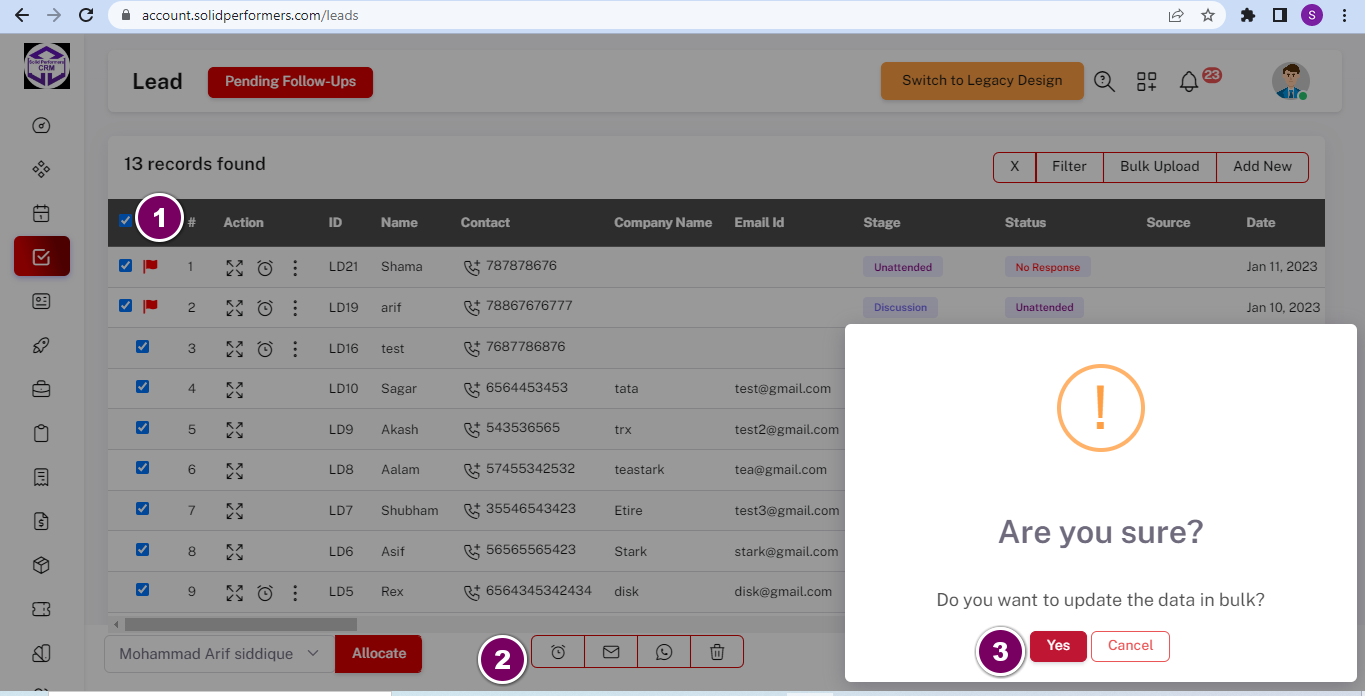
Task: Click the bulk follow-up alarm button
Action: click(x=558, y=652)
